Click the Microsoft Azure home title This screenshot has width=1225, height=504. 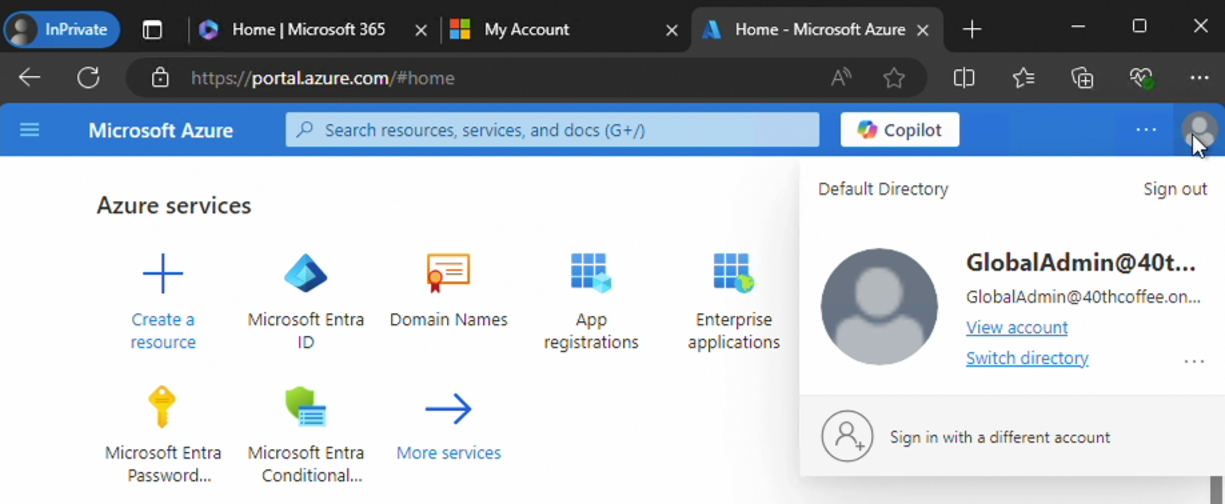161,130
